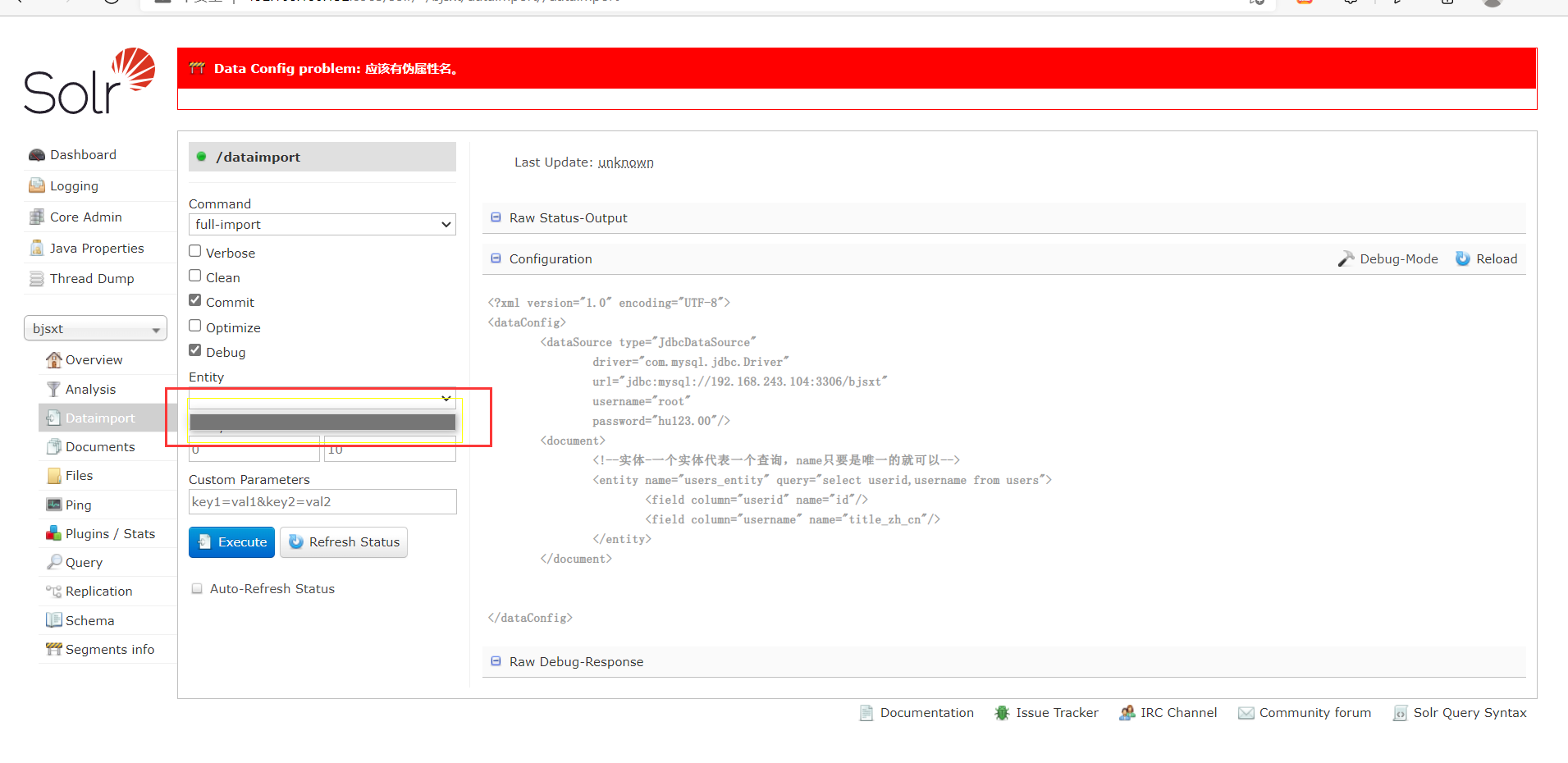Click the Query magnifier icon

[x=54, y=562]
